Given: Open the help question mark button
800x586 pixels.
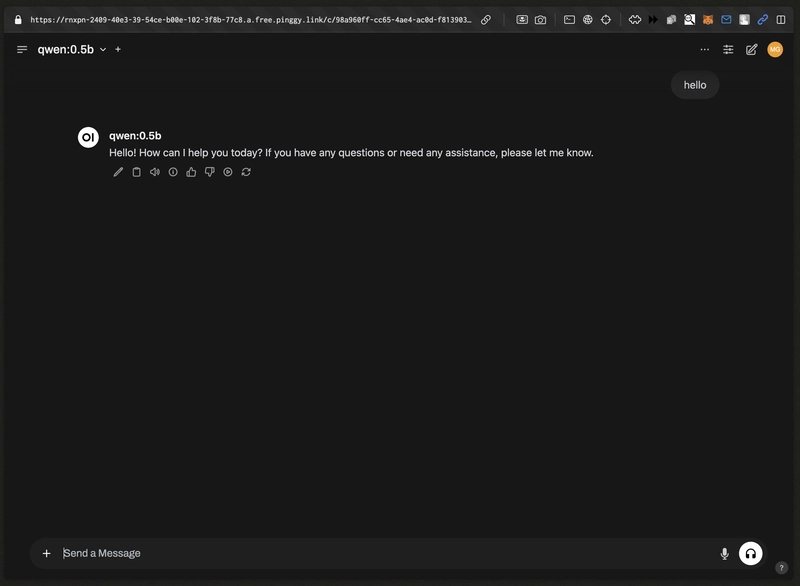Looking at the screenshot, I should click(782, 568).
